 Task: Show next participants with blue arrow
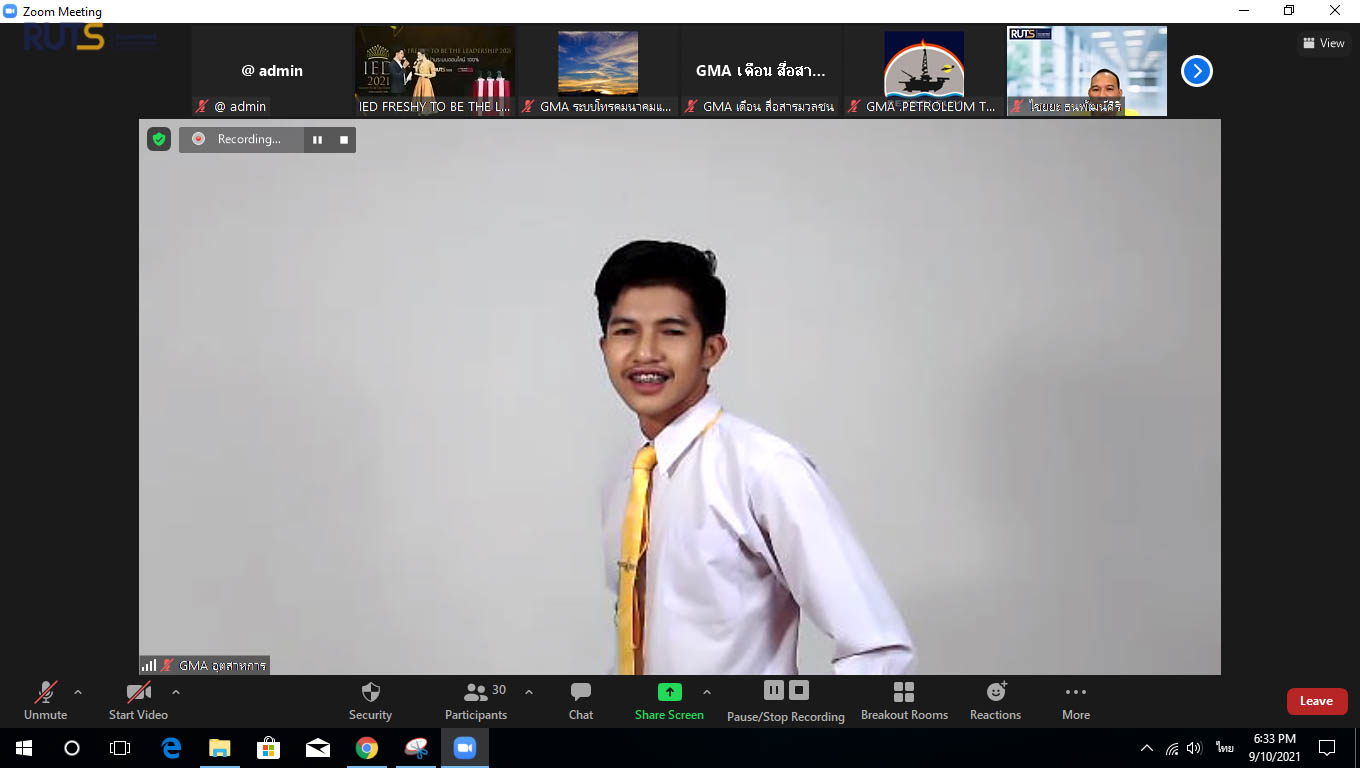[1197, 71]
